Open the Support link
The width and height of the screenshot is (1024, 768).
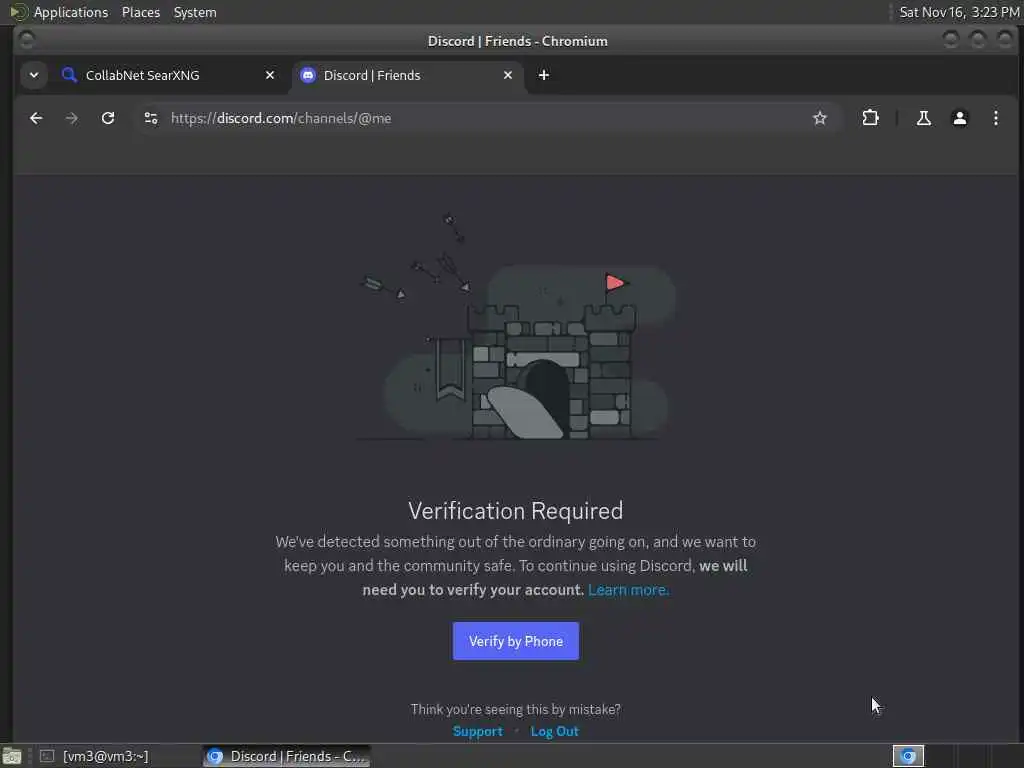tap(477, 731)
